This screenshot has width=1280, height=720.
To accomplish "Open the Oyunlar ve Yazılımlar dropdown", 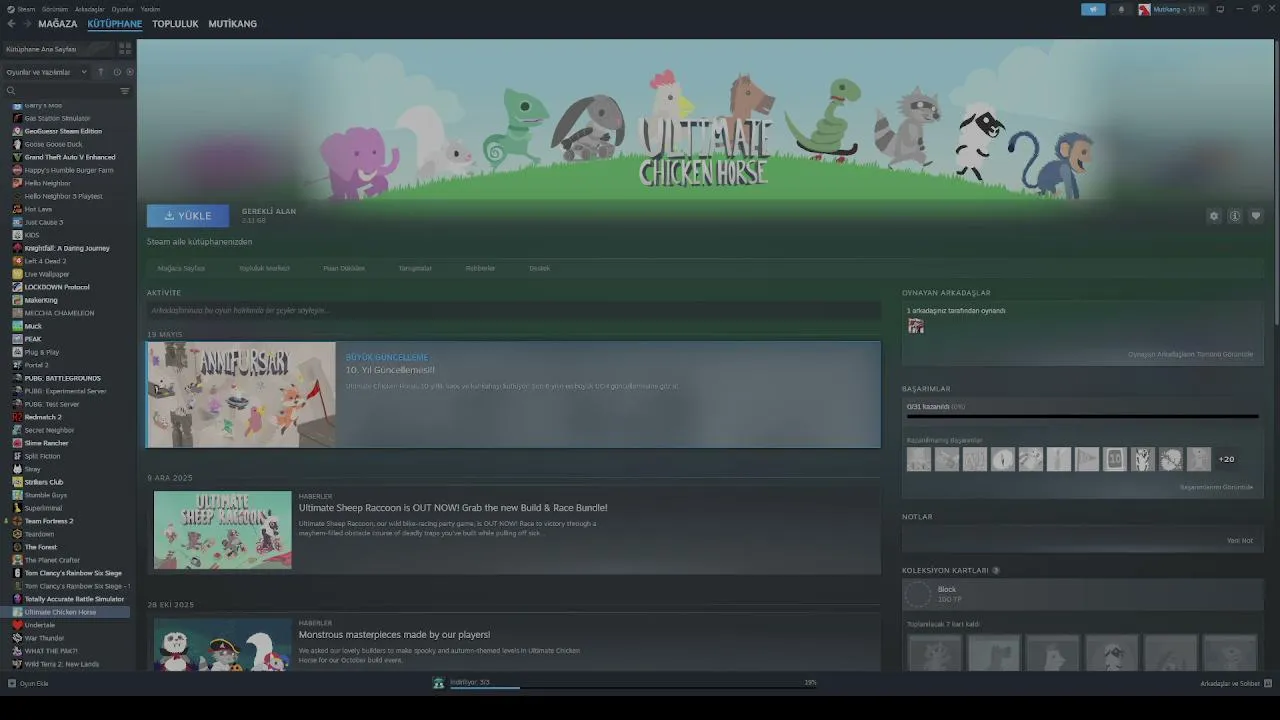I will [x=46, y=72].
